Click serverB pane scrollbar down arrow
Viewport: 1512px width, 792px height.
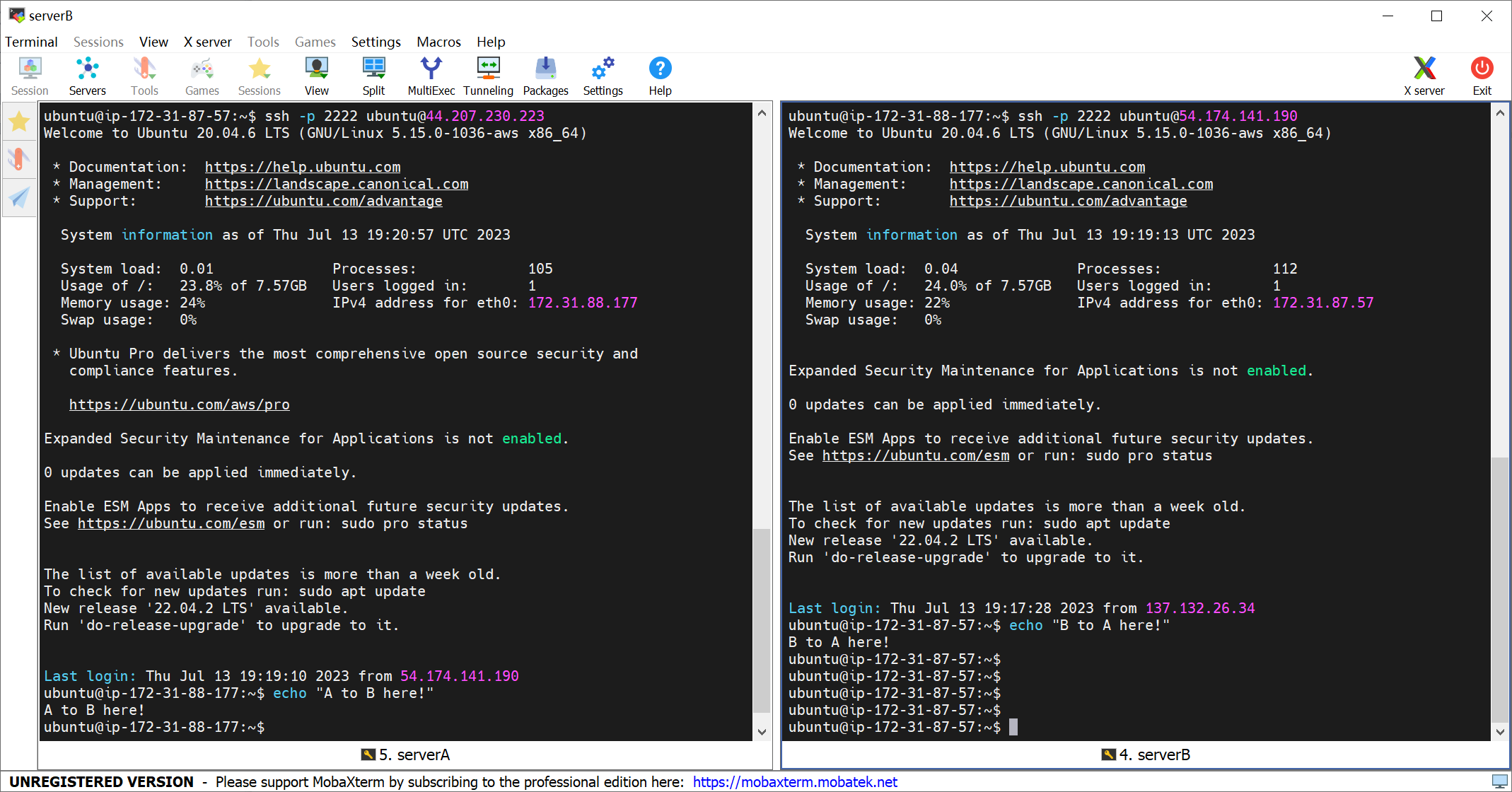[1500, 732]
